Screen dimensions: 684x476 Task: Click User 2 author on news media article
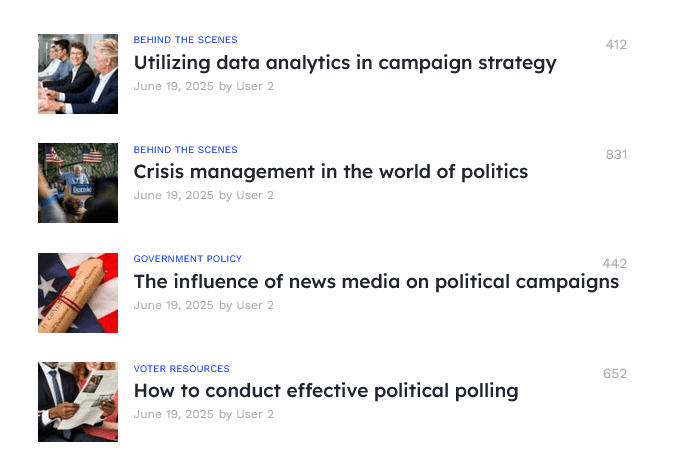(x=255, y=305)
